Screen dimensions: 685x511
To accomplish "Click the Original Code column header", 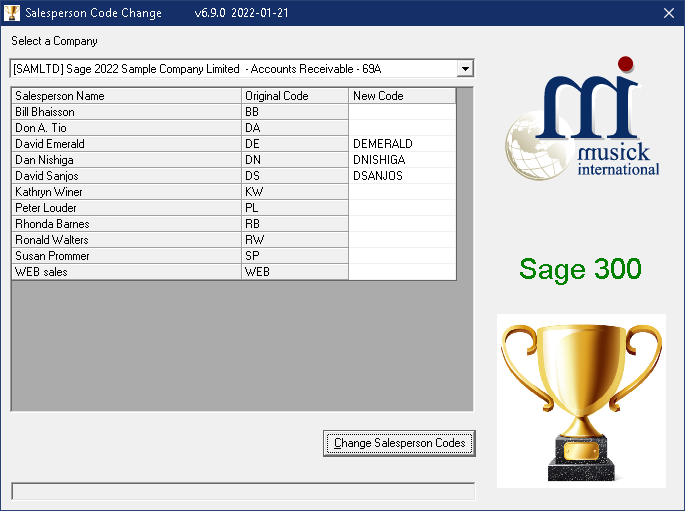I will tap(295, 96).
